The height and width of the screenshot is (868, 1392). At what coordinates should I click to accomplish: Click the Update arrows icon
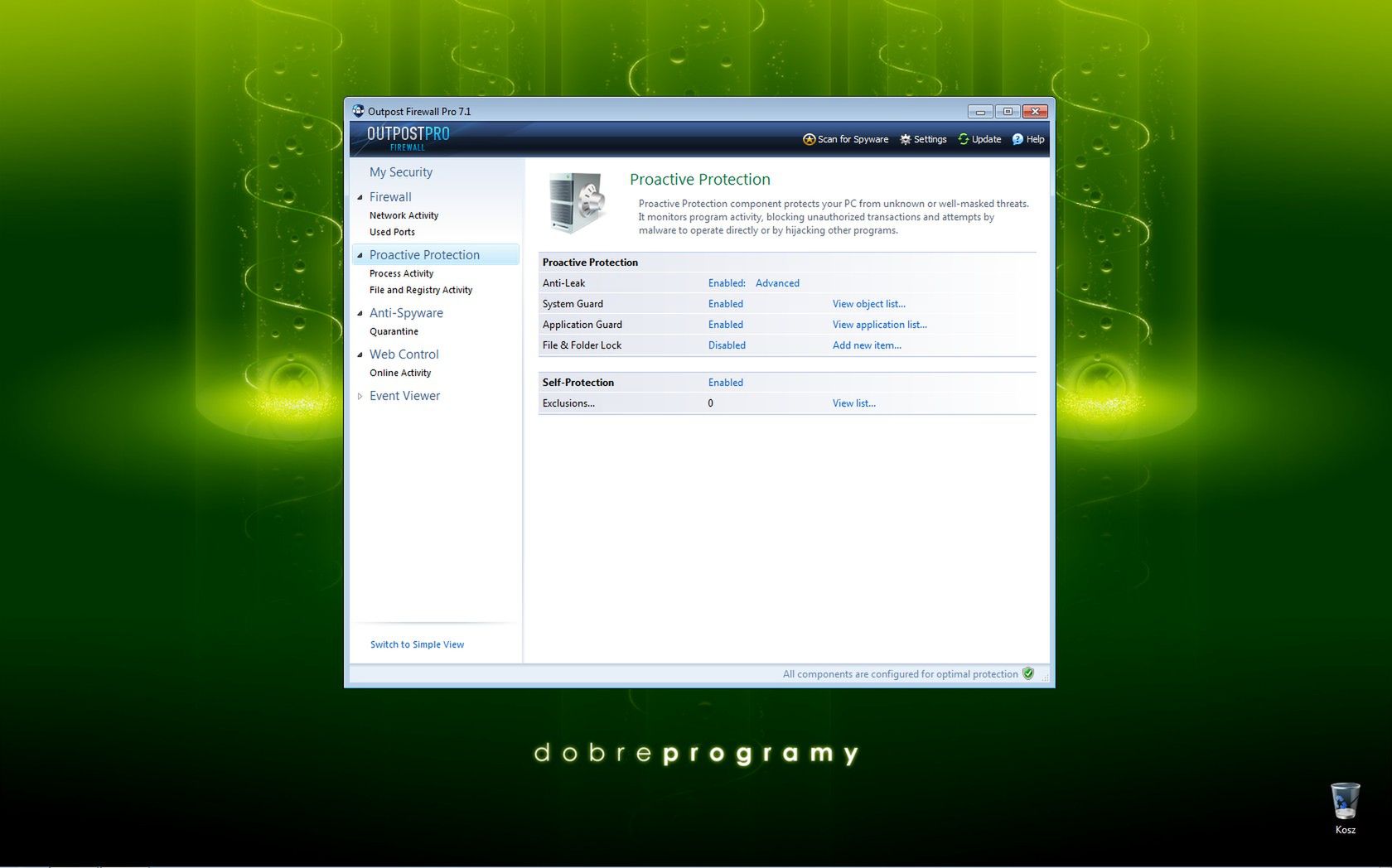tap(964, 139)
